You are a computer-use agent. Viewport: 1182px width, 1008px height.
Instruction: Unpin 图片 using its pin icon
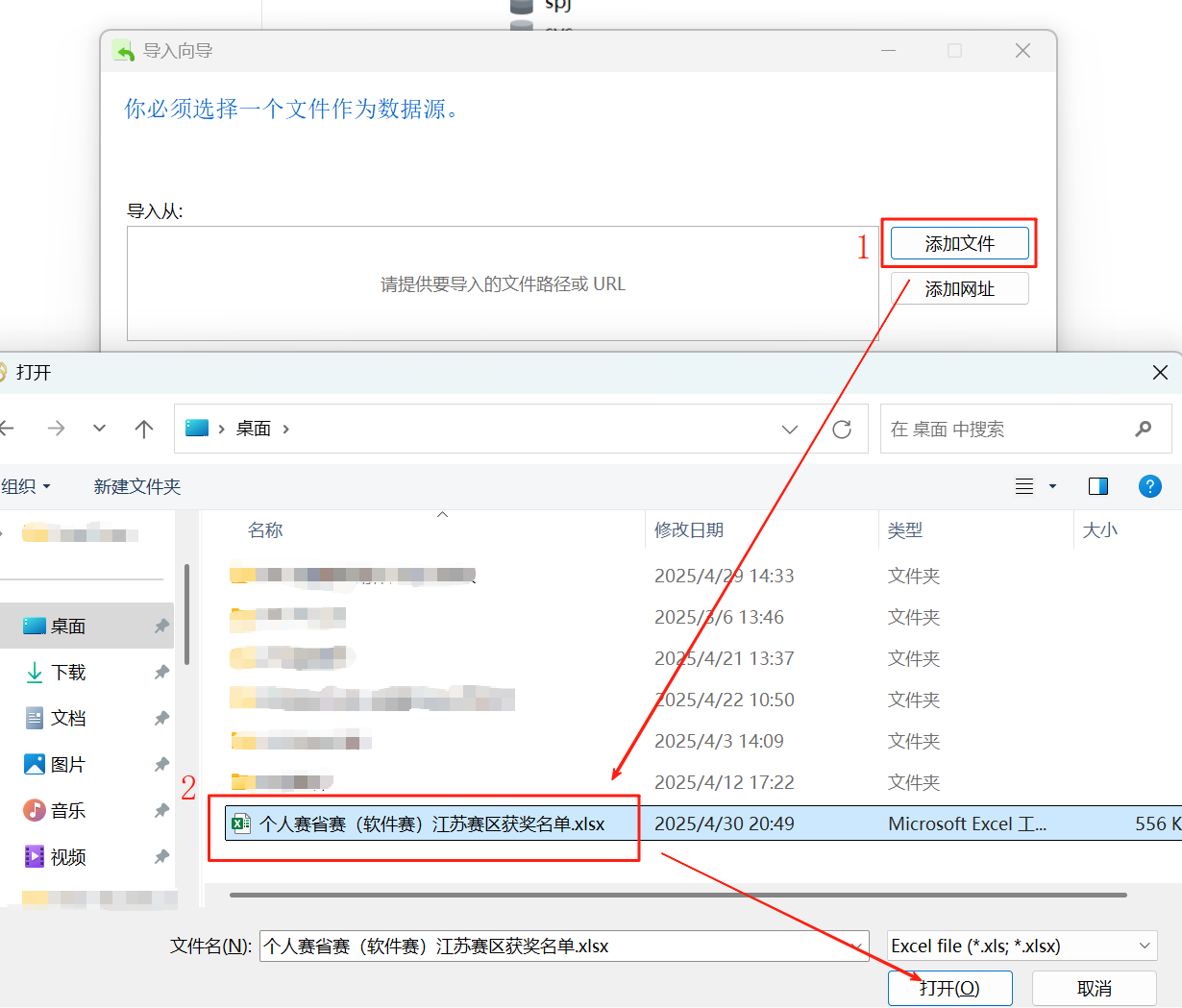[161, 765]
